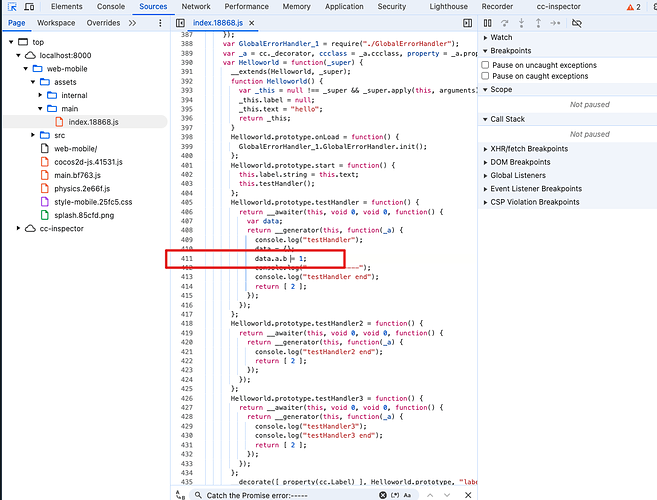Open the web-mobile/ document file
The height and width of the screenshot is (500, 657).
coord(75,149)
